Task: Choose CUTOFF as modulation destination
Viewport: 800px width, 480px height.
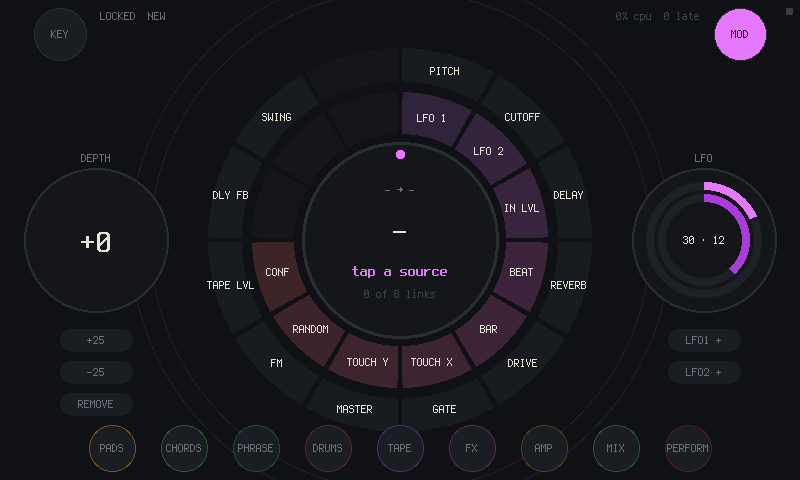Action: click(x=522, y=117)
